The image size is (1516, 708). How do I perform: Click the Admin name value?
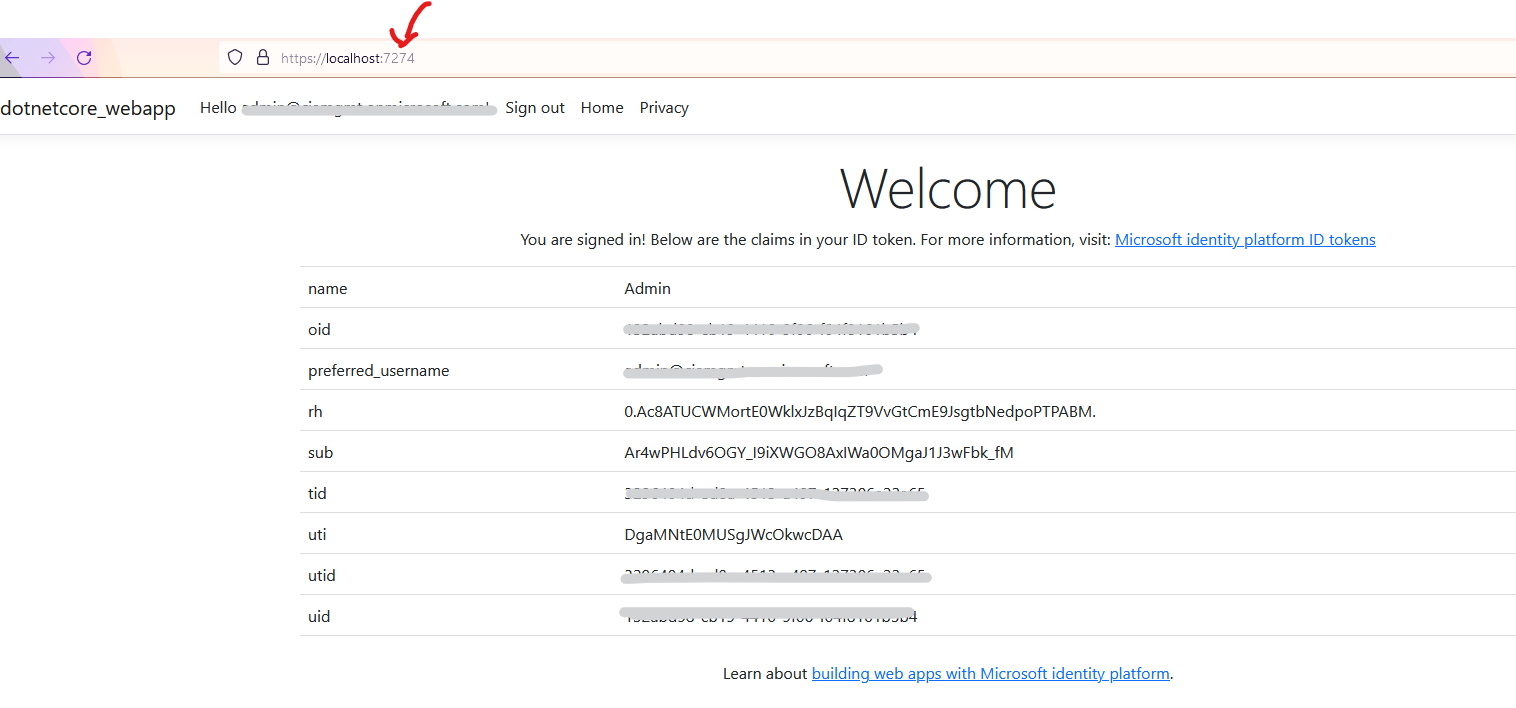(647, 288)
